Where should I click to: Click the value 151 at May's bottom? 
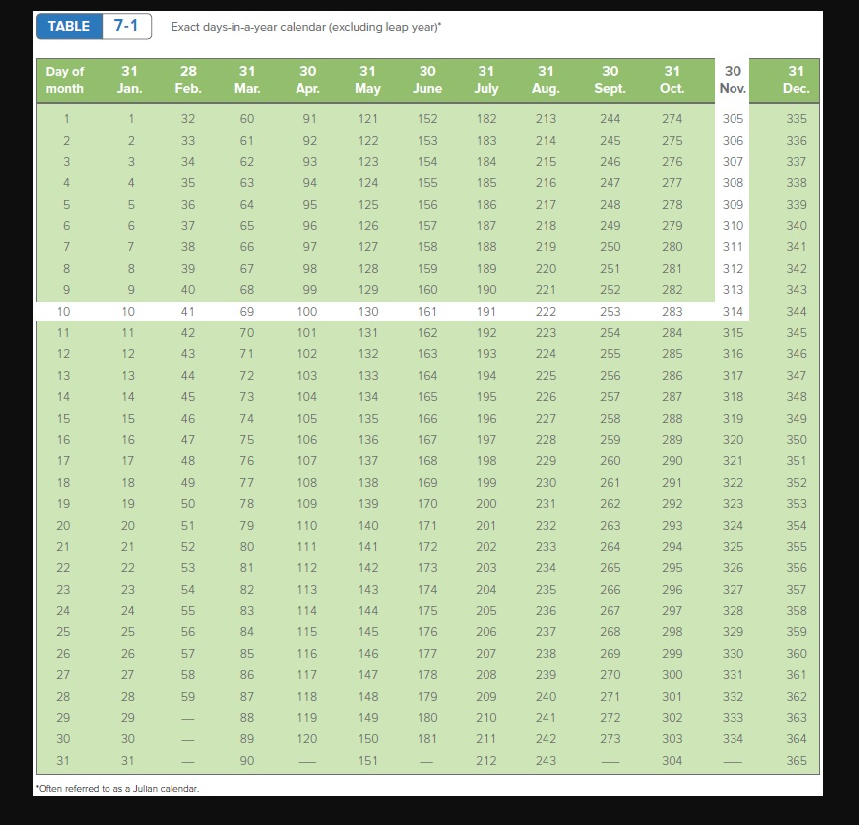[x=367, y=761]
